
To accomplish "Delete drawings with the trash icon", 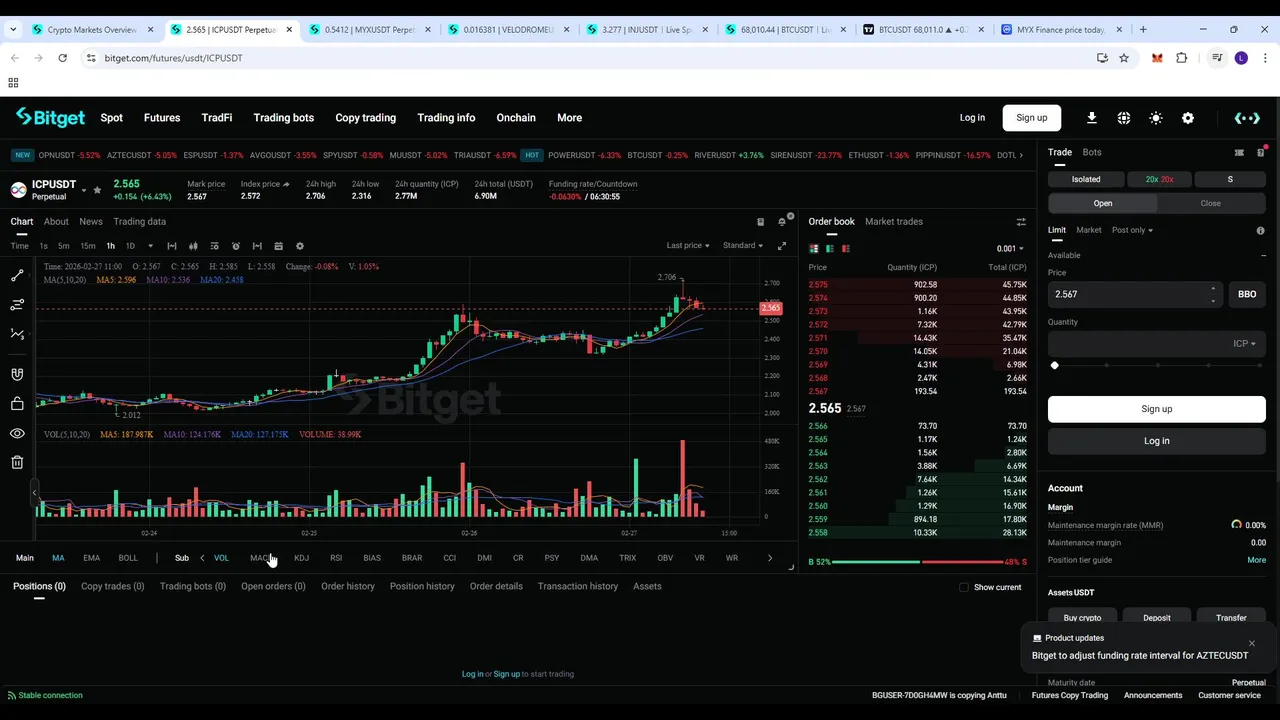I will (x=17, y=462).
